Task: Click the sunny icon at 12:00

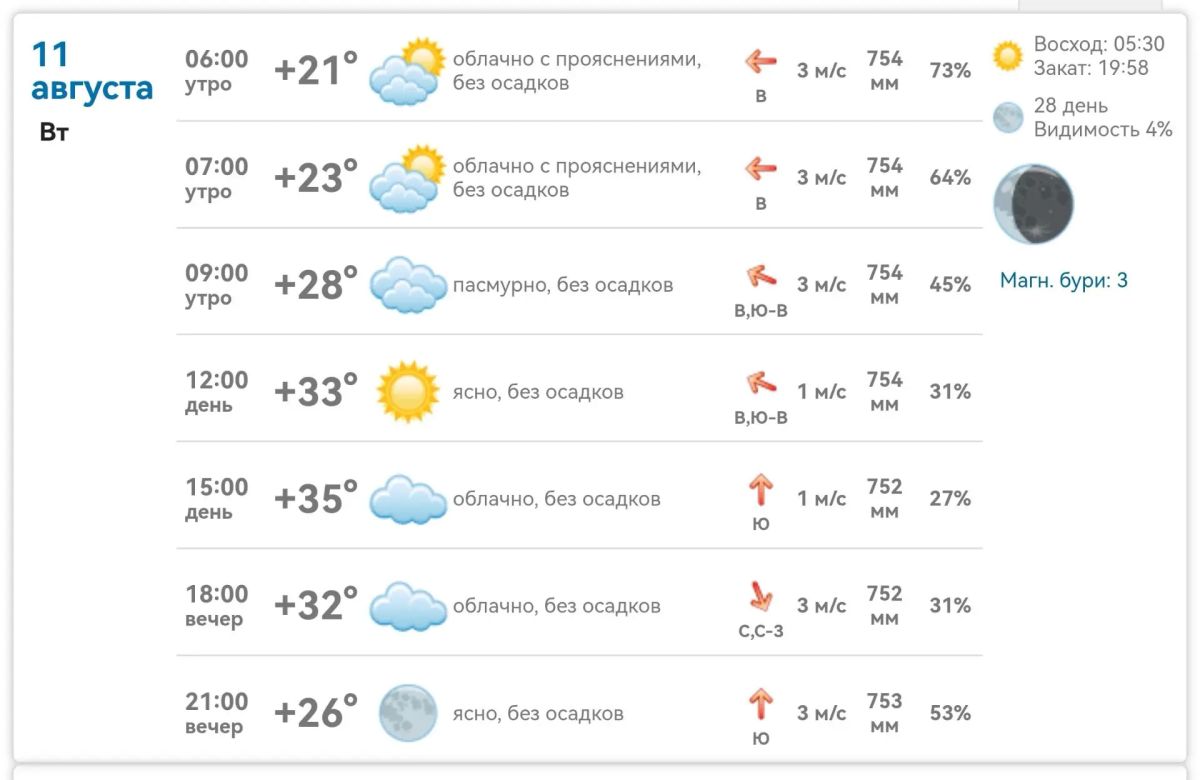Action: point(408,392)
